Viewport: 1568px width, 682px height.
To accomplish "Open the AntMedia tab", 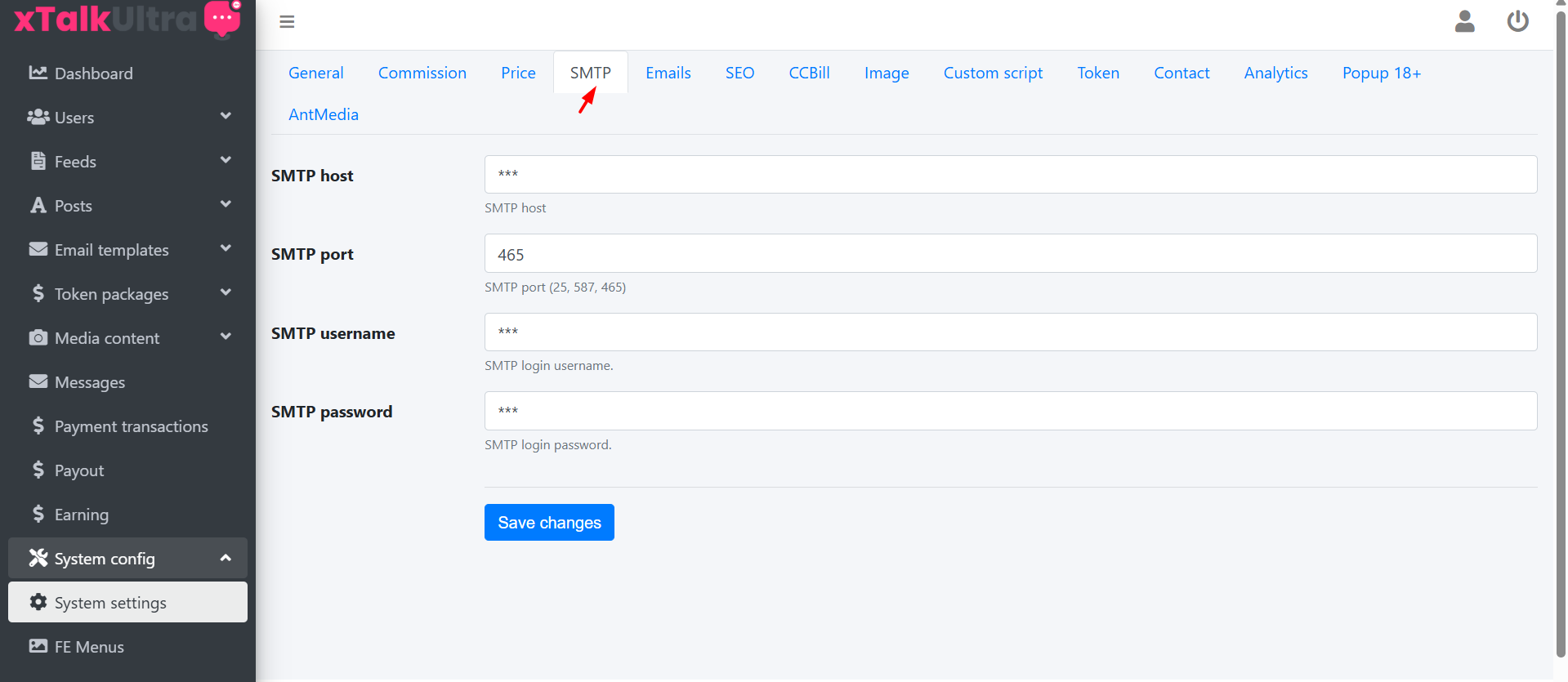I will 323,114.
